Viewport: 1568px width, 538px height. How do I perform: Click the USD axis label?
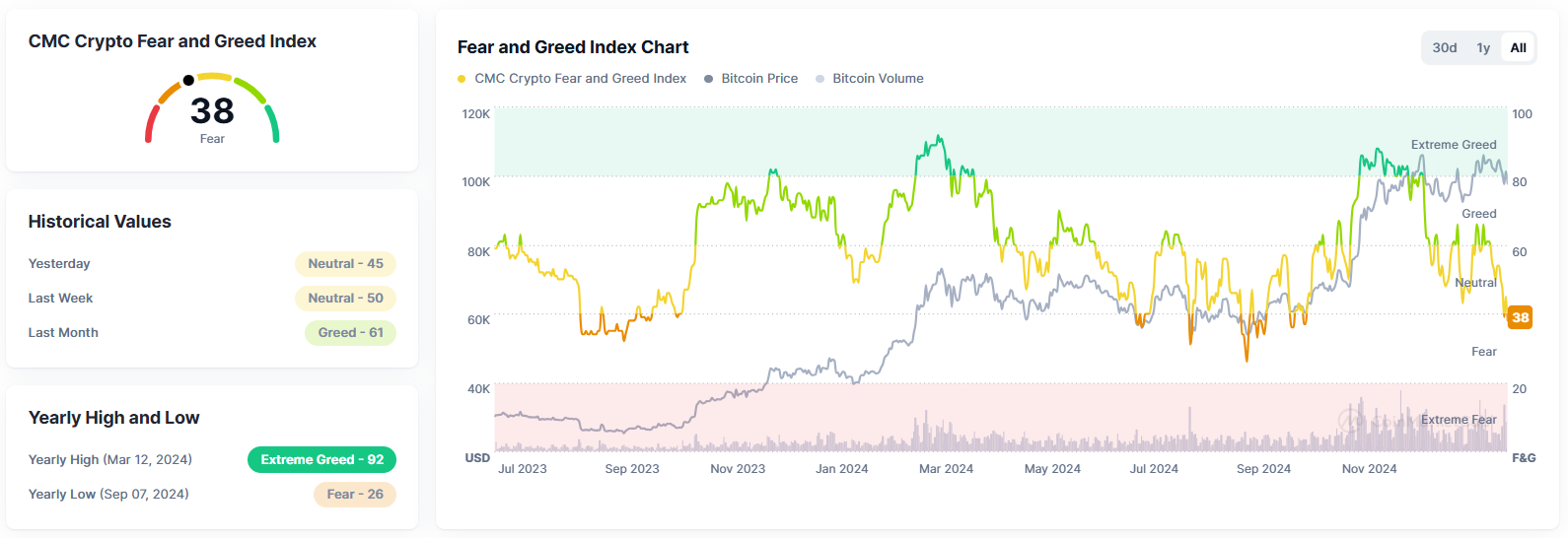click(x=477, y=458)
